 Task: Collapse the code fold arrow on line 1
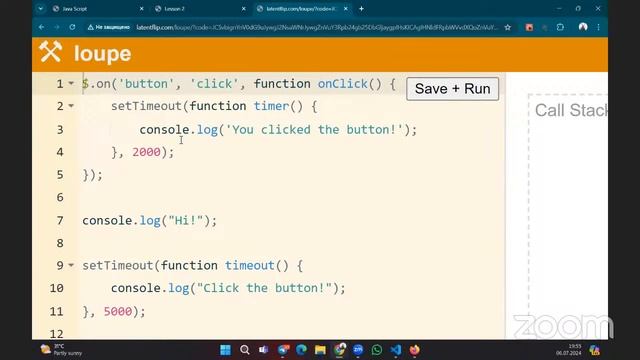pos(71,83)
